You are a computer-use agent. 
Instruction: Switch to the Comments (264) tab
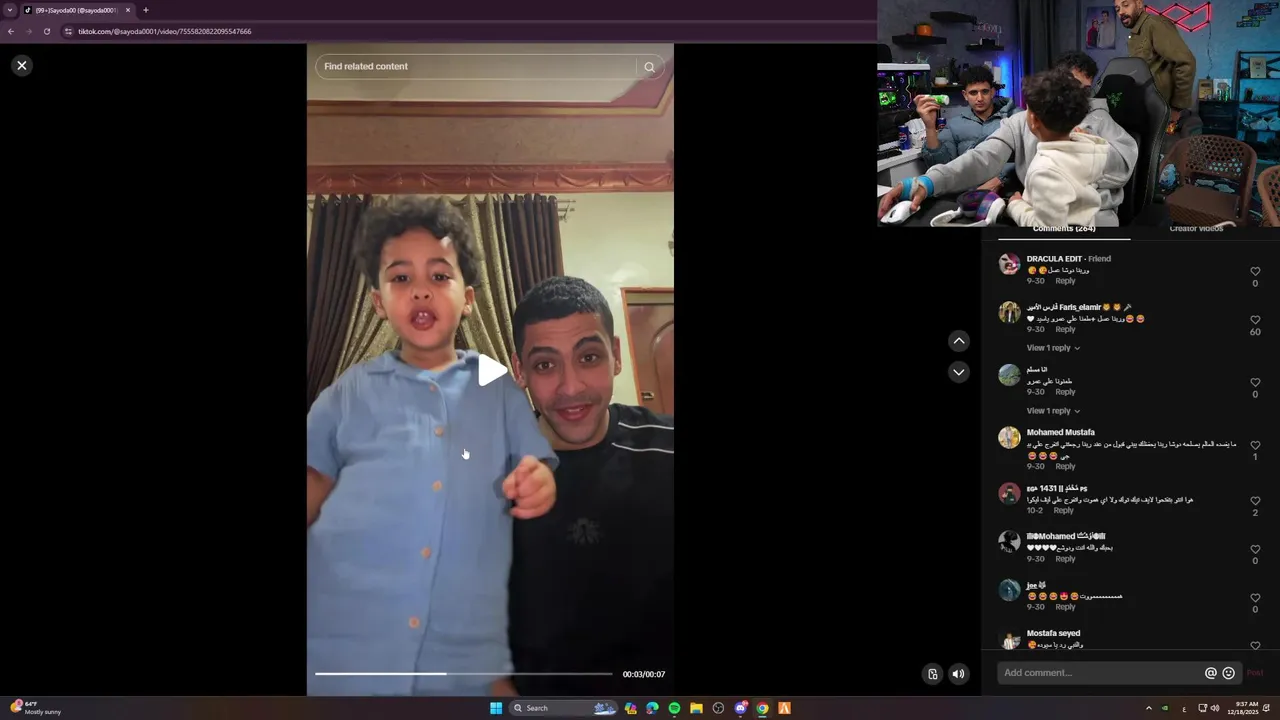pos(1064,229)
